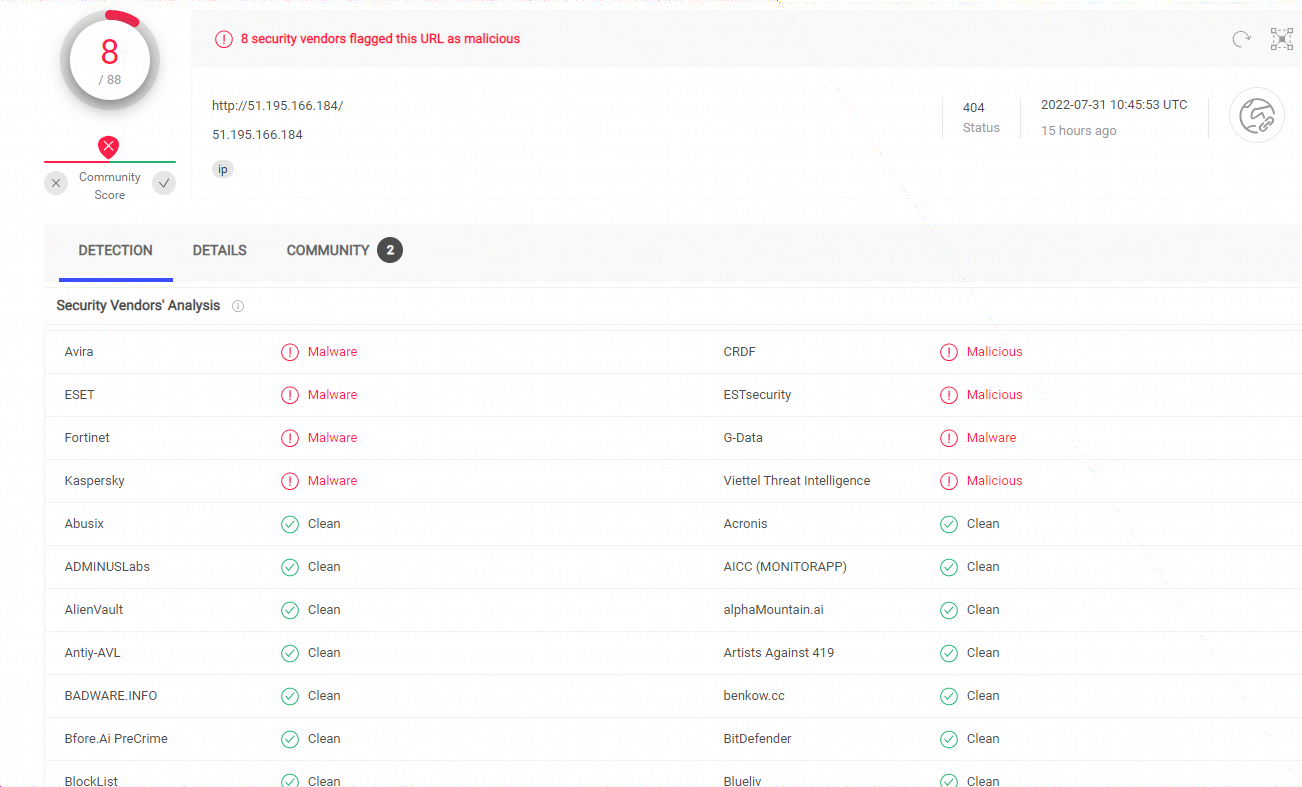Click the Viettel Threat Intelligence alert icon

point(949,481)
